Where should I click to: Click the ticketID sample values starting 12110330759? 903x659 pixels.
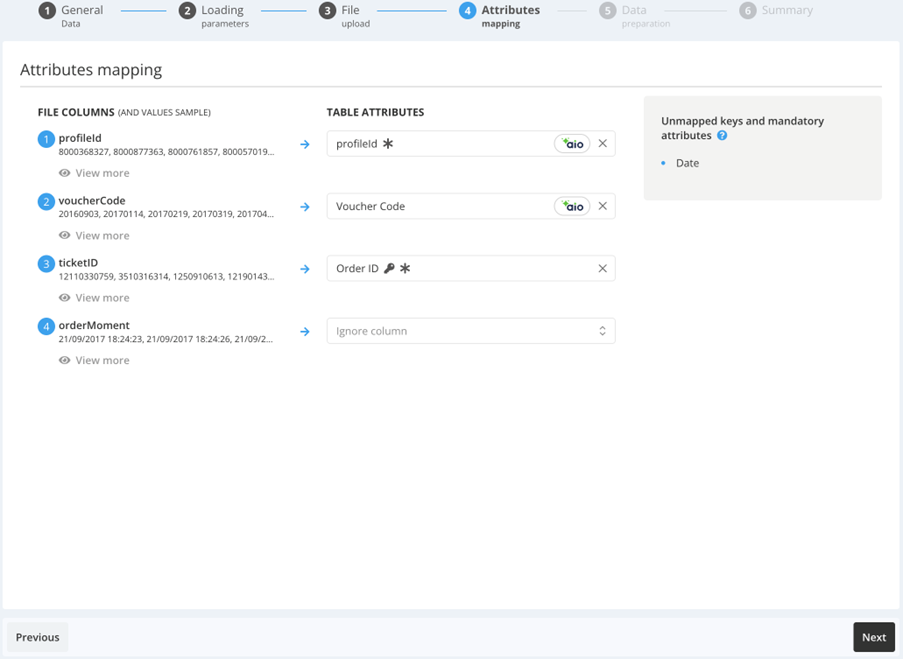click(166, 277)
